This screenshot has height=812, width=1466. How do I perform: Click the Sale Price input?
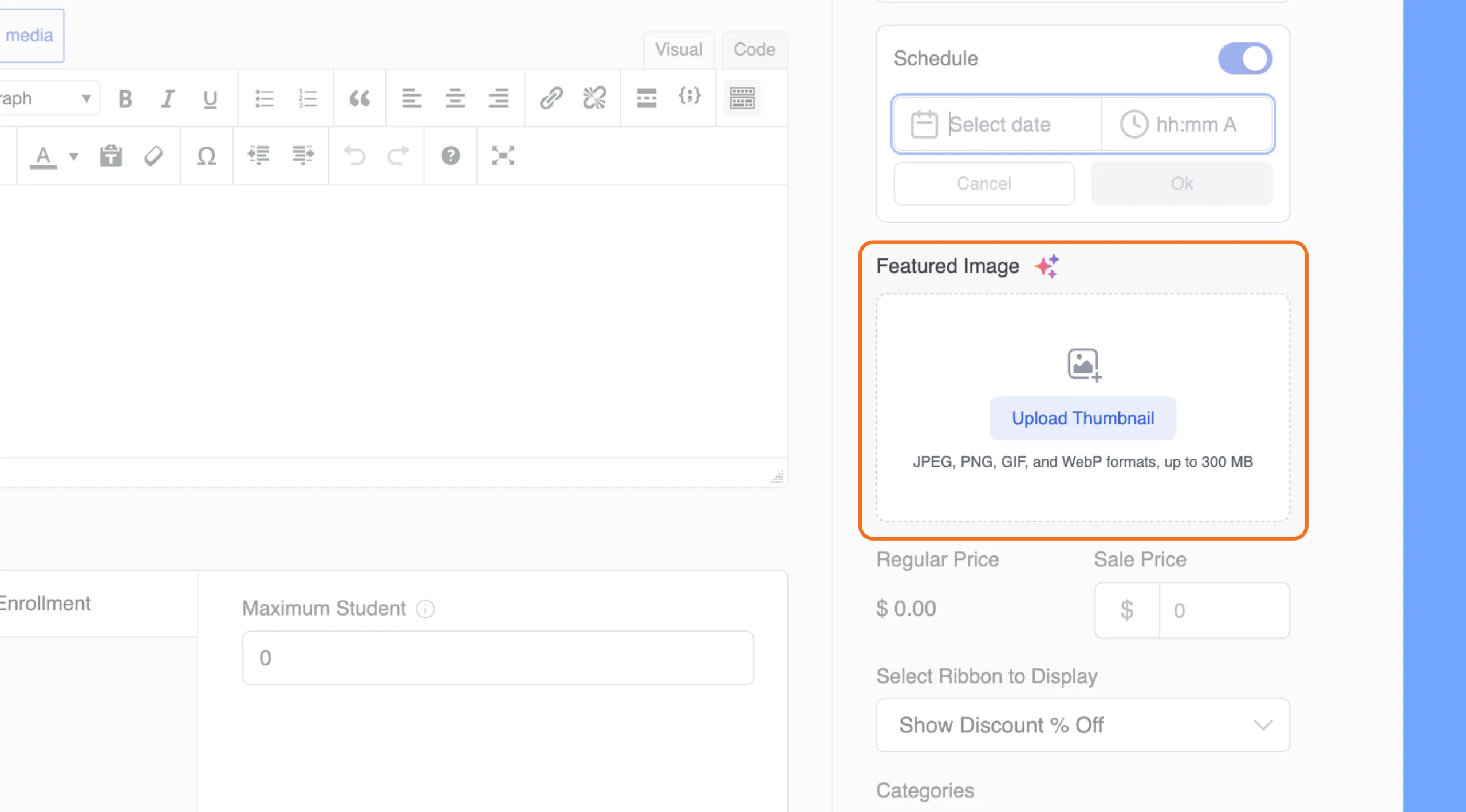pos(1224,610)
